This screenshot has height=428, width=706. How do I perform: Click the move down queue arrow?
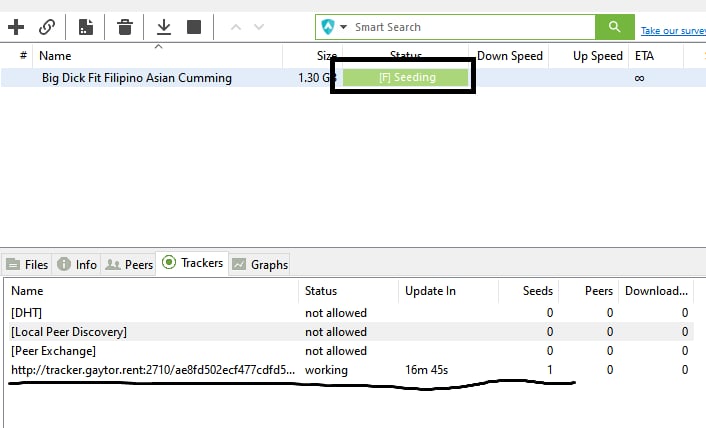click(259, 27)
